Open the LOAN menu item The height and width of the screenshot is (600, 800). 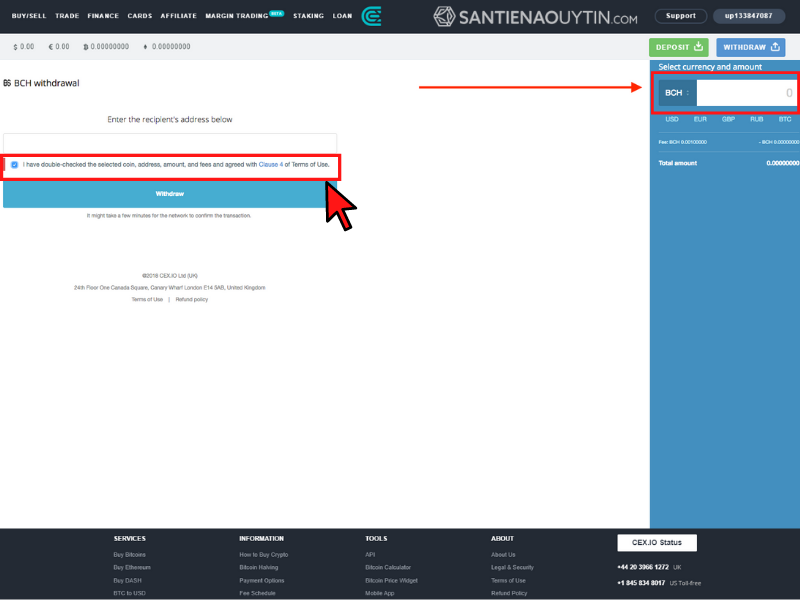(342, 16)
